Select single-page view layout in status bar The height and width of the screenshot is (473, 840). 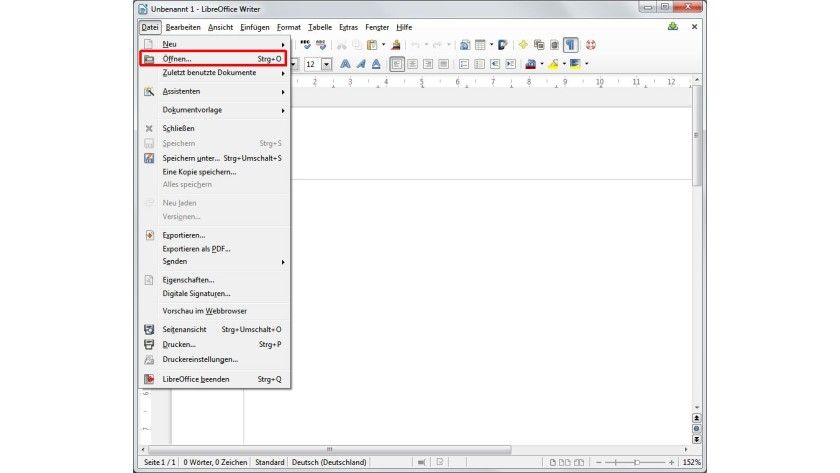pos(553,462)
